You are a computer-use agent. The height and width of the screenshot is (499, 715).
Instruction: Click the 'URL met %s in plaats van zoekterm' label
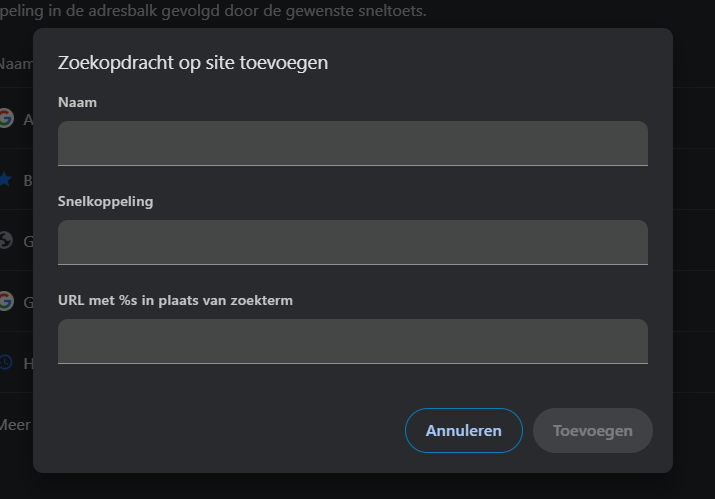point(175,301)
